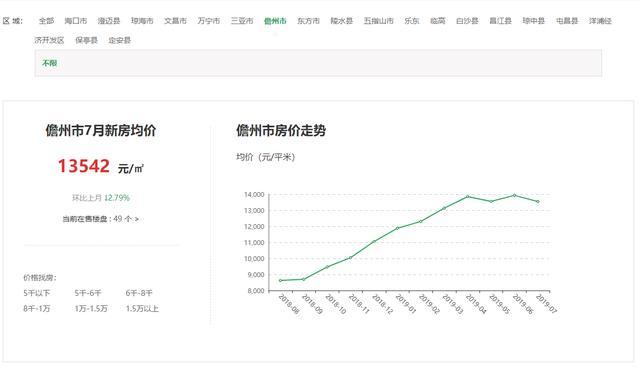Select 琼中县 region
640x367 pixels.
[x=534, y=21]
